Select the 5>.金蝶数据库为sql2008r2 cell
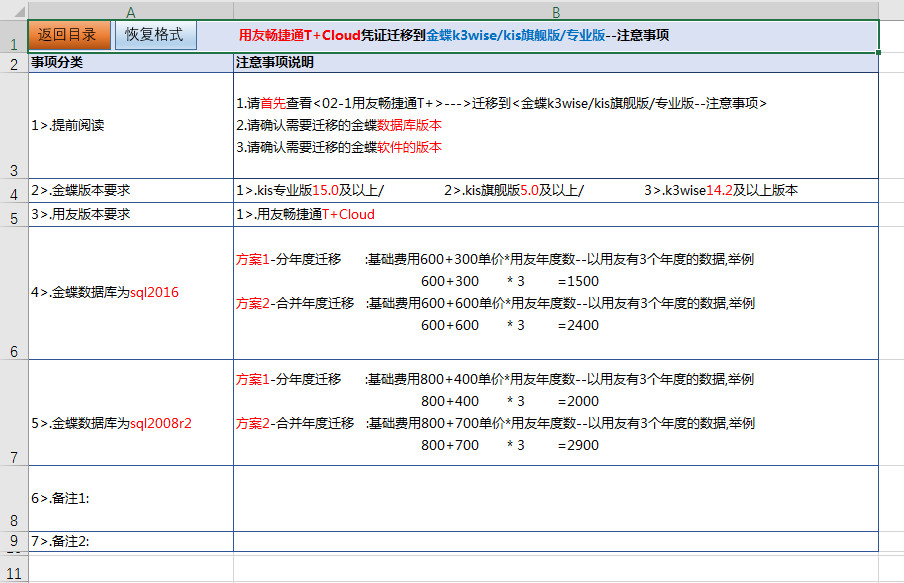Image resolution: width=904 pixels, height=583 pixels. [x=131, y=423]
